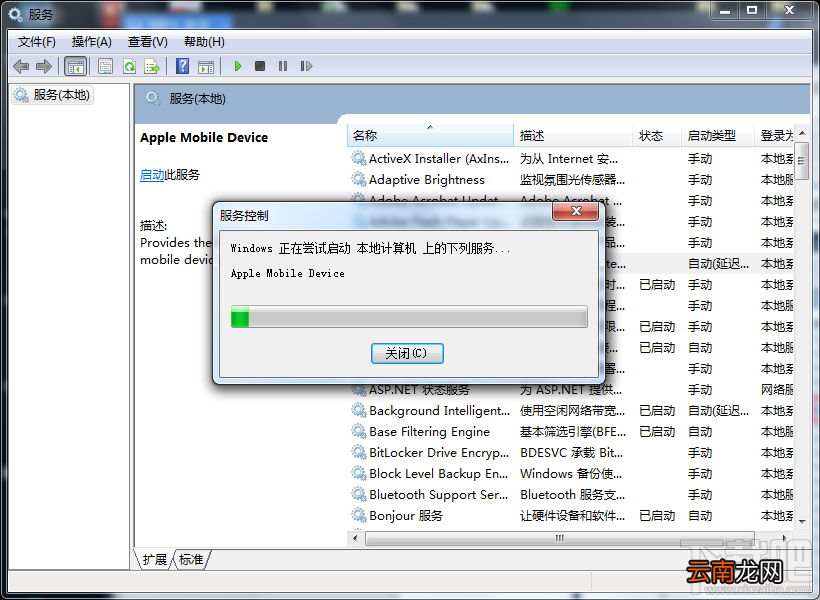Toggle the show/hide console tree icon
Image resolution: width=820 pixels, height=600 pixels.
pos(75,66)
